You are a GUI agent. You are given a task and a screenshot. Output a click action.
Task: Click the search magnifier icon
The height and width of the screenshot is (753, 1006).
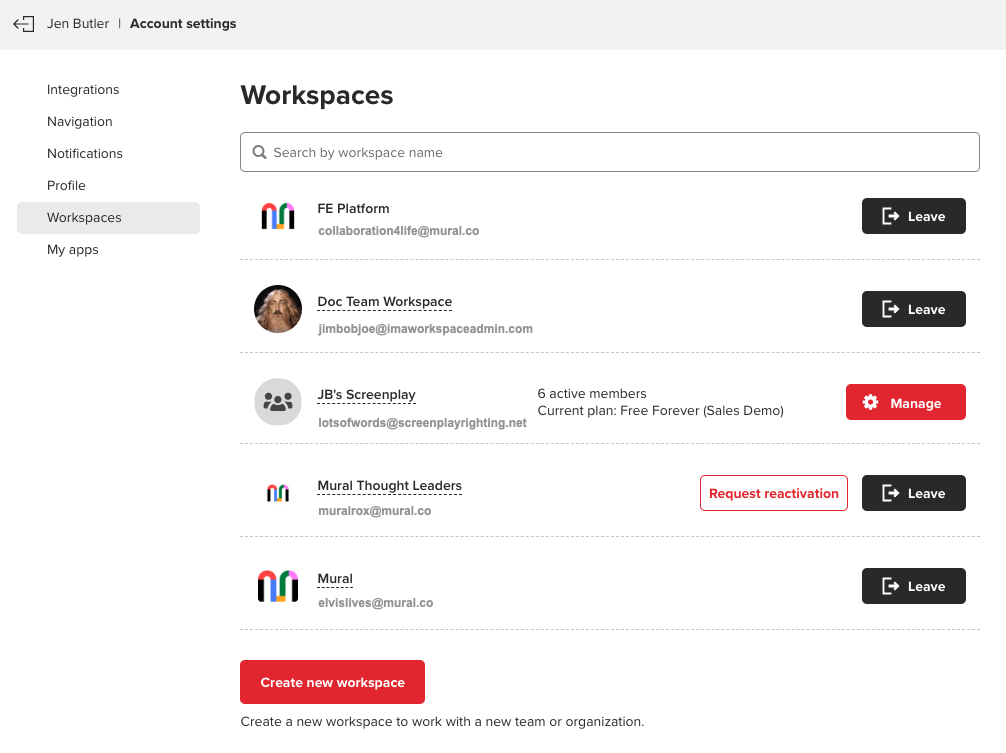260,153
